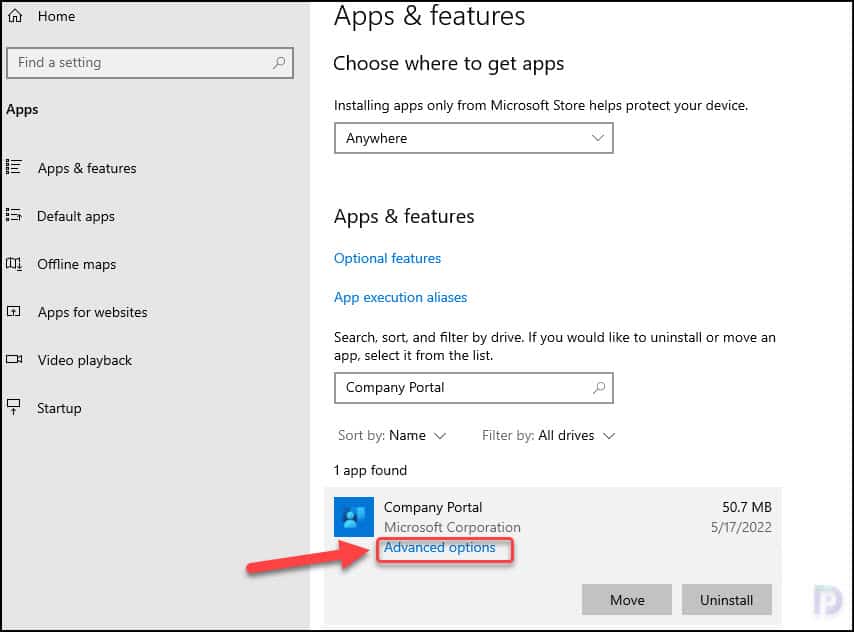Open Video playback settings
Image resolution: width=854 pixels, height=632 pixels.
click(x=84, y=360)
